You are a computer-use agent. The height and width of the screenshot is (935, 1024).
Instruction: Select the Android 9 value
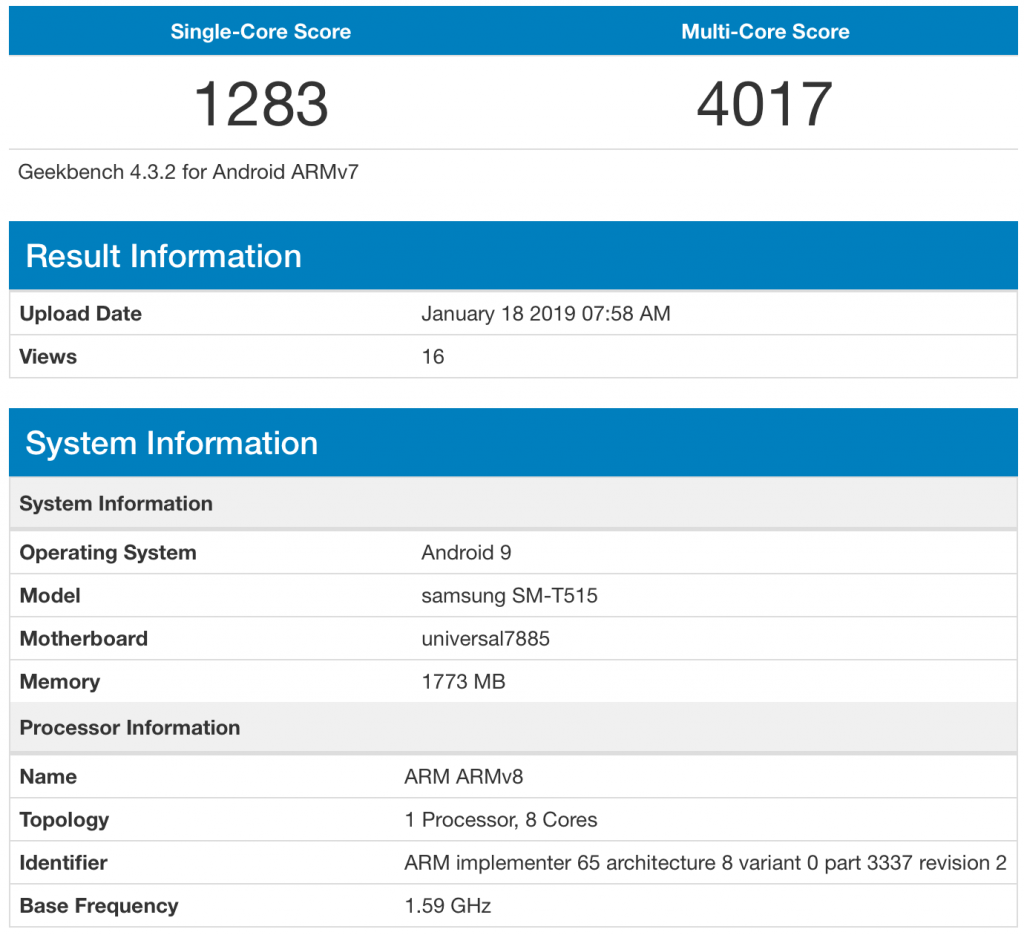[x=466, y=552]
